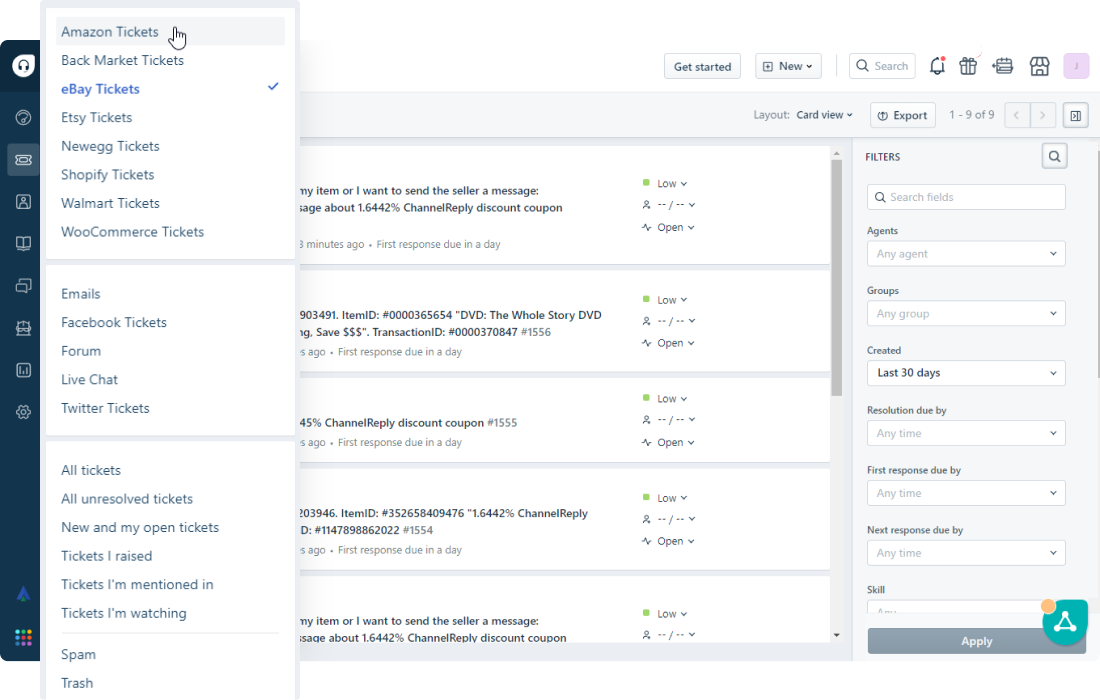
Task: Open the Solutions book icon in sidebar
Action: tap(23, 244)
